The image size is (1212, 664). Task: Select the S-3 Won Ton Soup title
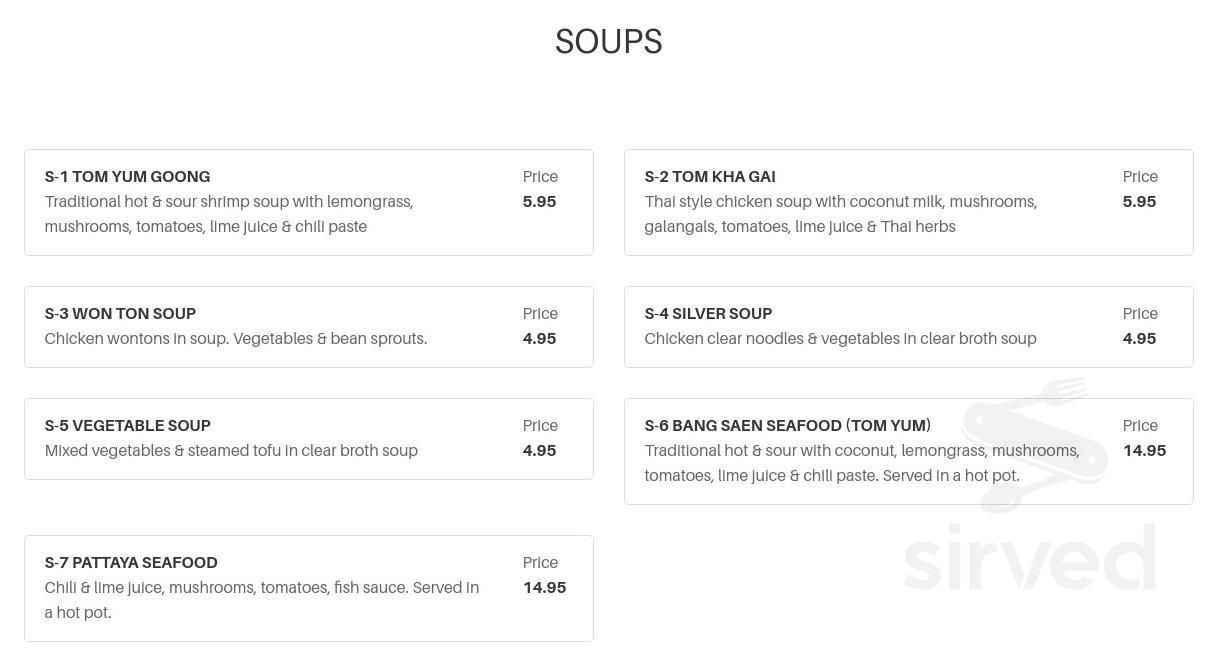120,314
